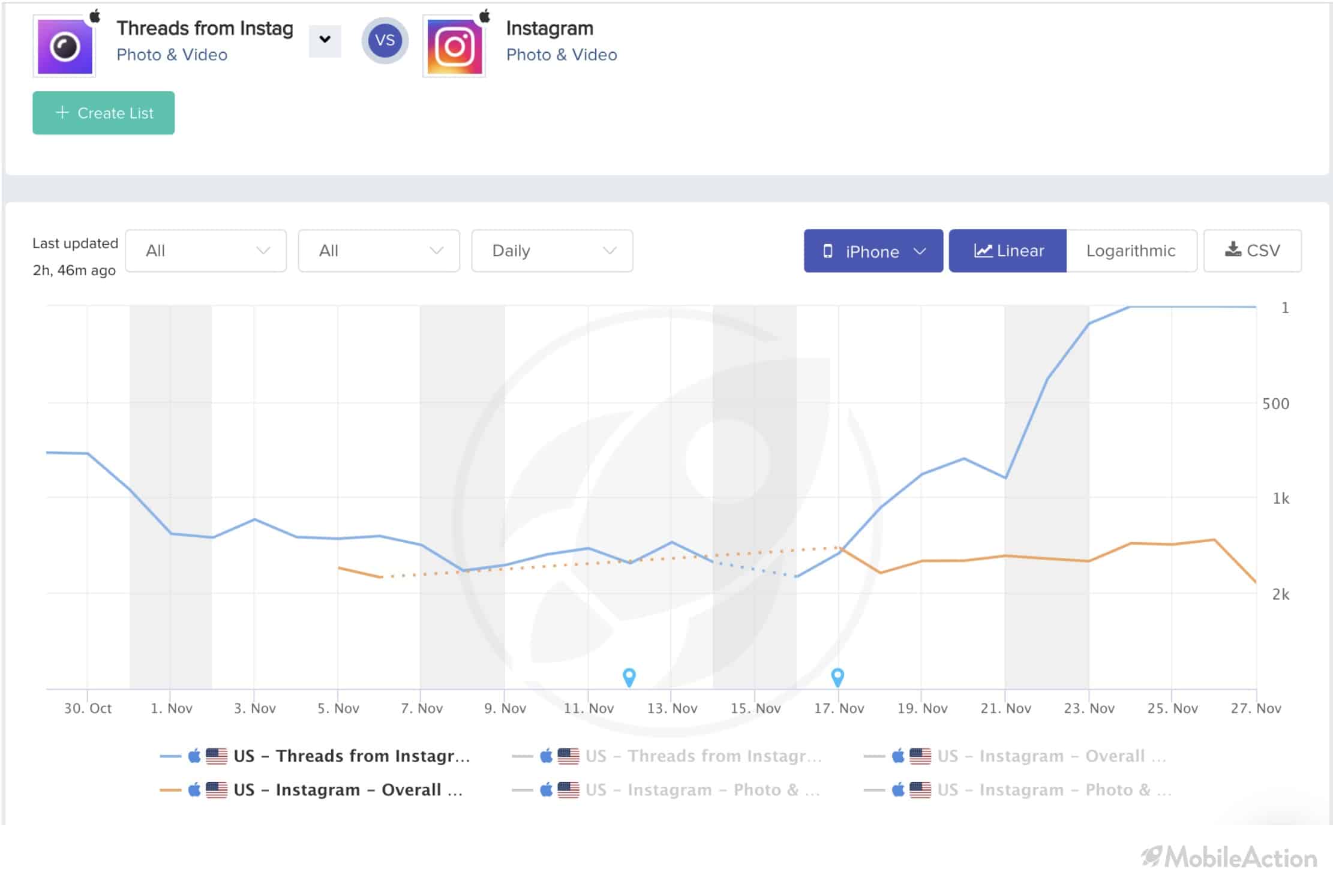Viewport: 1333px width, 896px height.
Task: Open the second All filter dropdown
Action: (379, 251)
